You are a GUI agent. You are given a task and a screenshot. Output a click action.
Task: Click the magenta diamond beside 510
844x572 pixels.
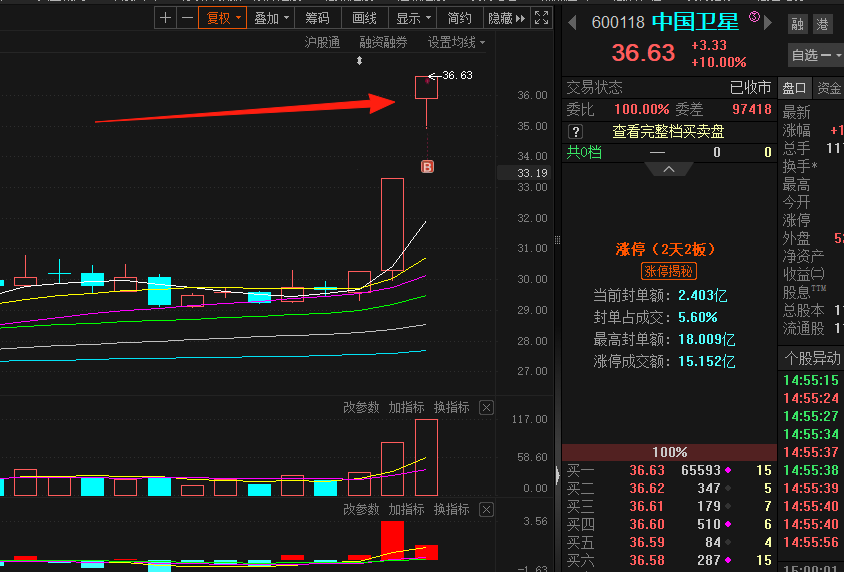[x=728, y=524]
